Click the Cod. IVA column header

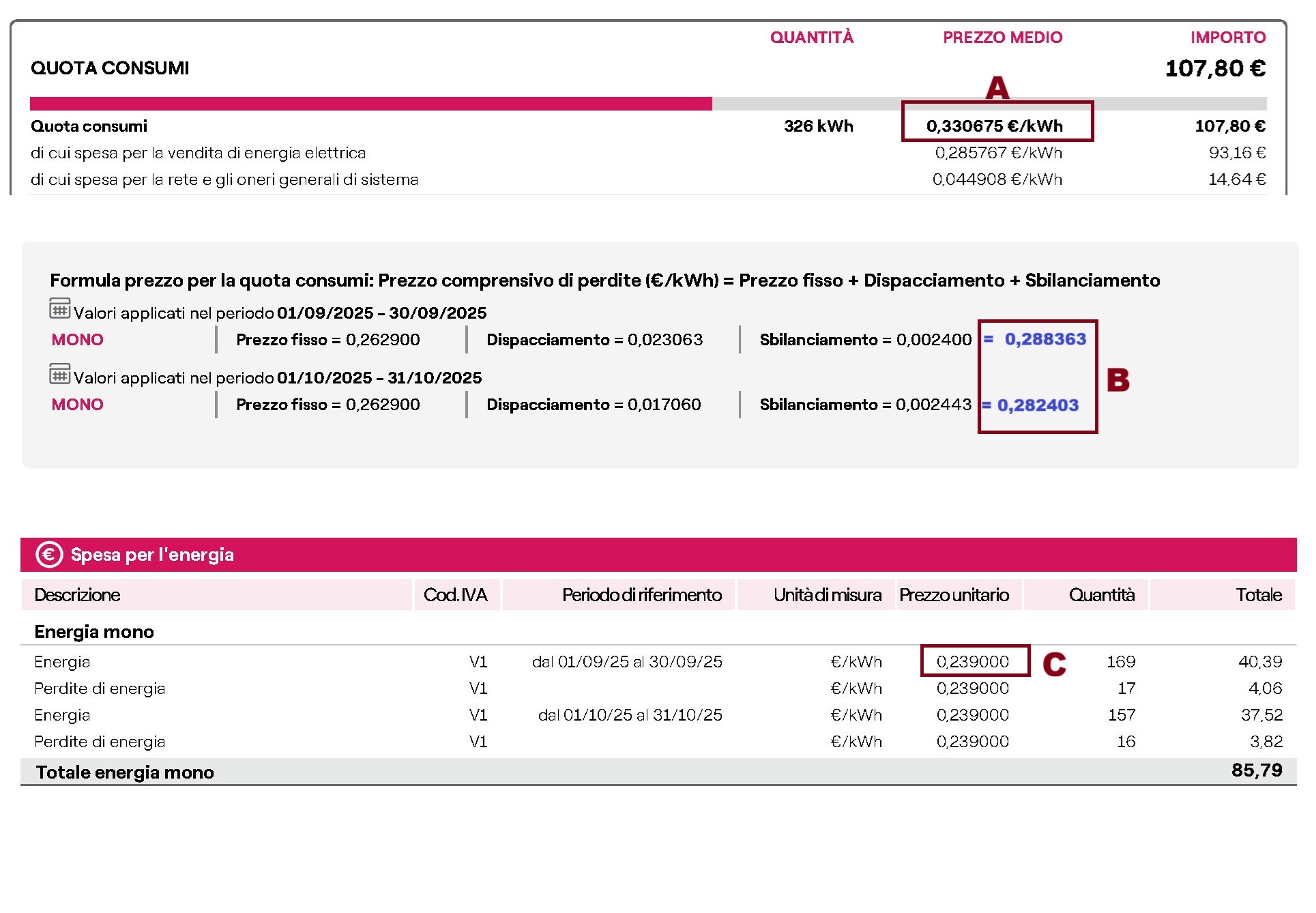[x=455, y=595]
